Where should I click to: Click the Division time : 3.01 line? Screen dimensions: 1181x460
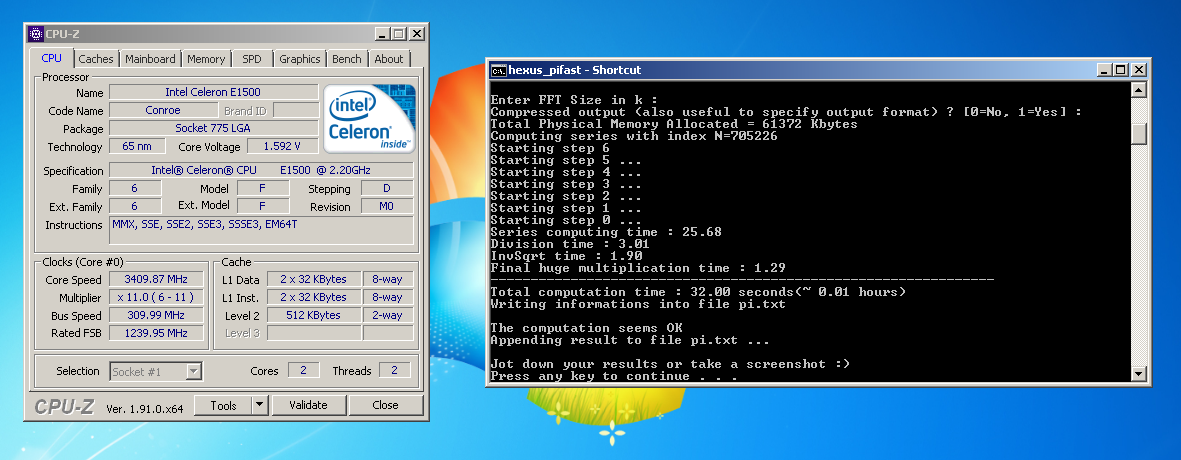click(569, 244)
